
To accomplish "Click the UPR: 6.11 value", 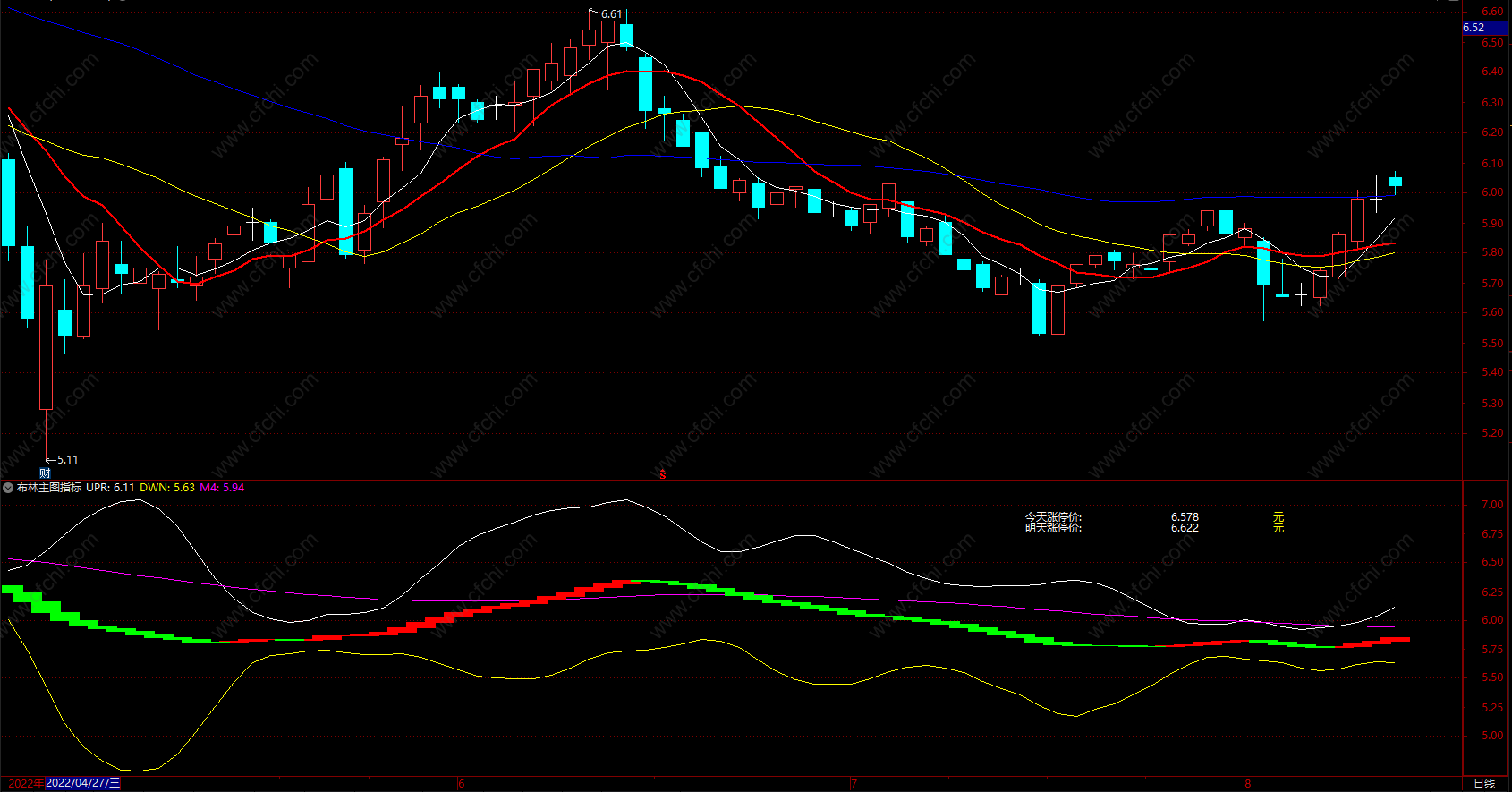I will (x=110, y=488).
